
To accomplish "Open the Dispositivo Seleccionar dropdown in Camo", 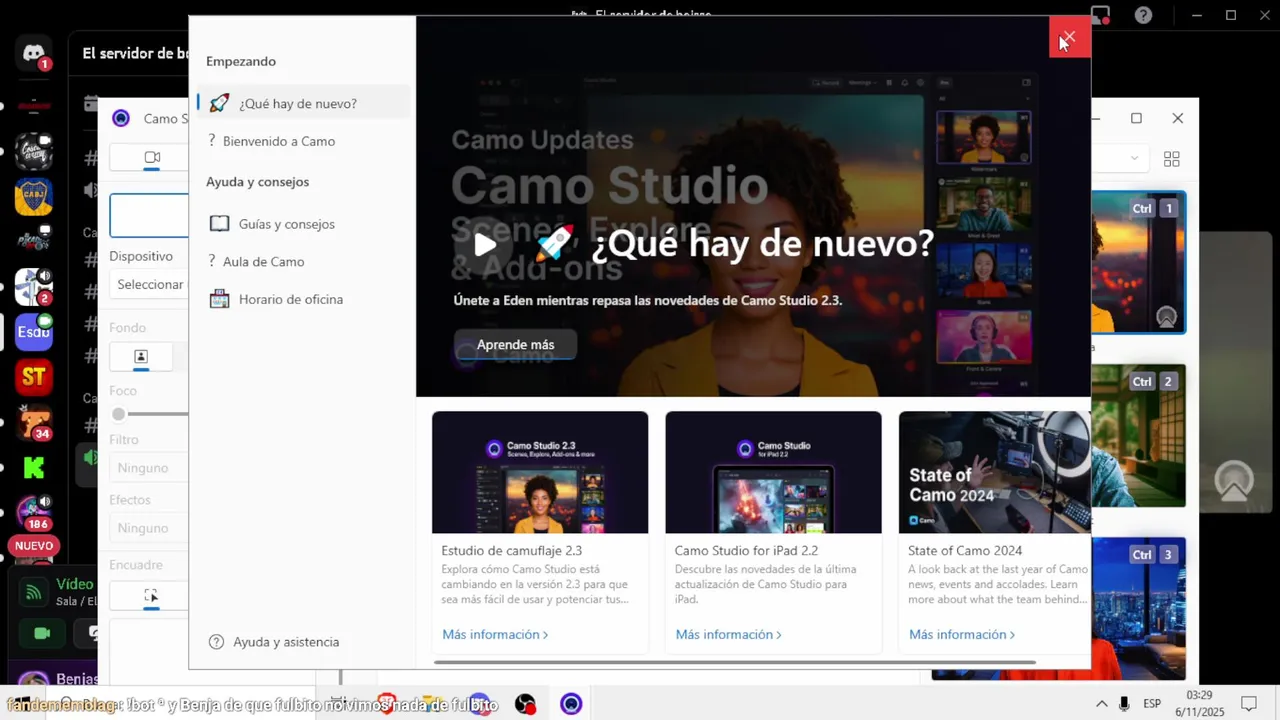I will coord(150,284).
